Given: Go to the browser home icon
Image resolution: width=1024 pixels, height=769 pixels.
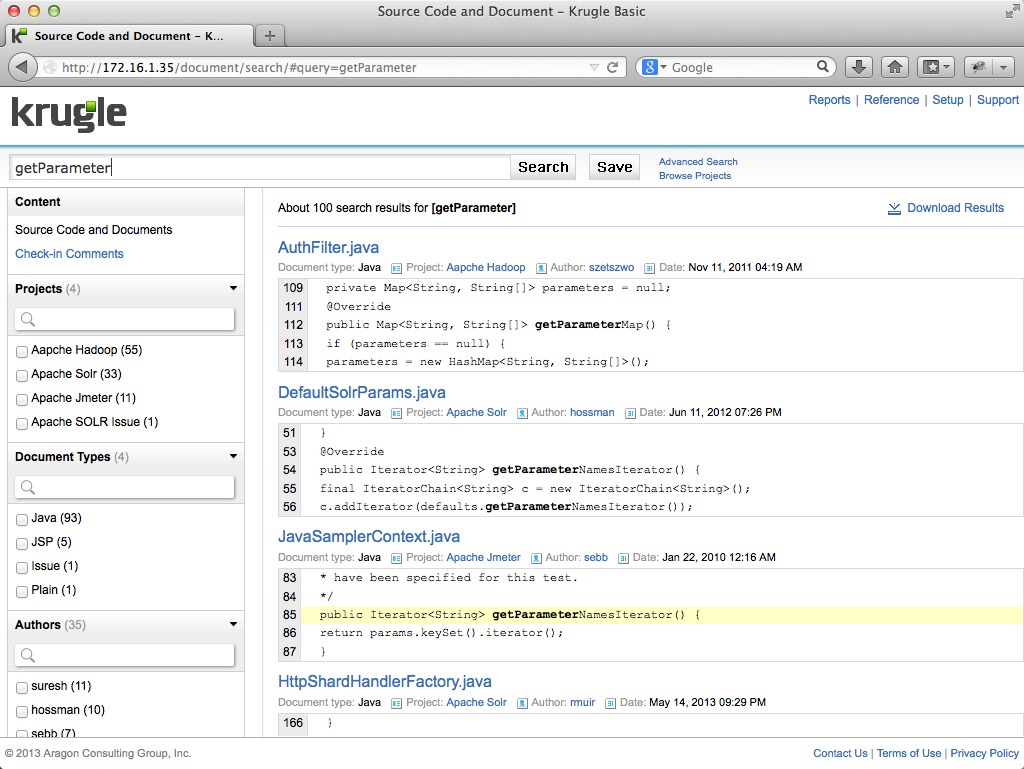Looking at the screenshot, I should tap(895, 67).
